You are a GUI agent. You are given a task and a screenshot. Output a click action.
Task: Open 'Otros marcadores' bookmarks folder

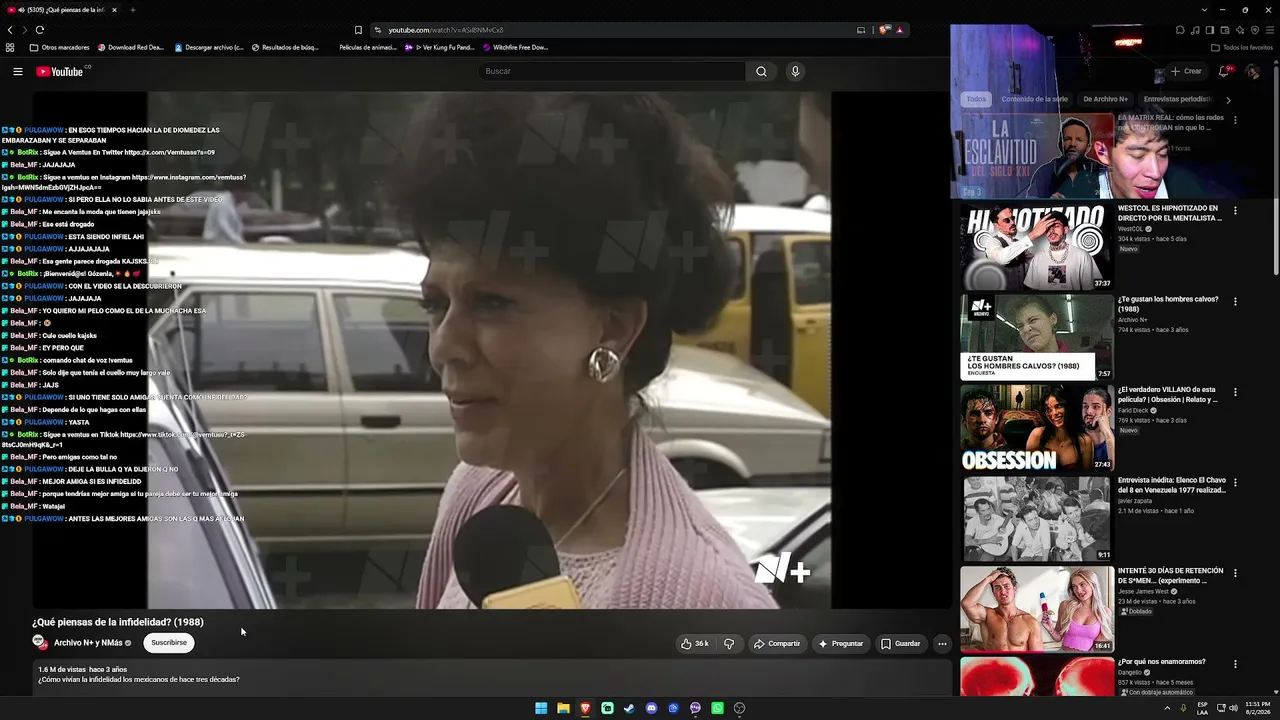click(60, 47)
